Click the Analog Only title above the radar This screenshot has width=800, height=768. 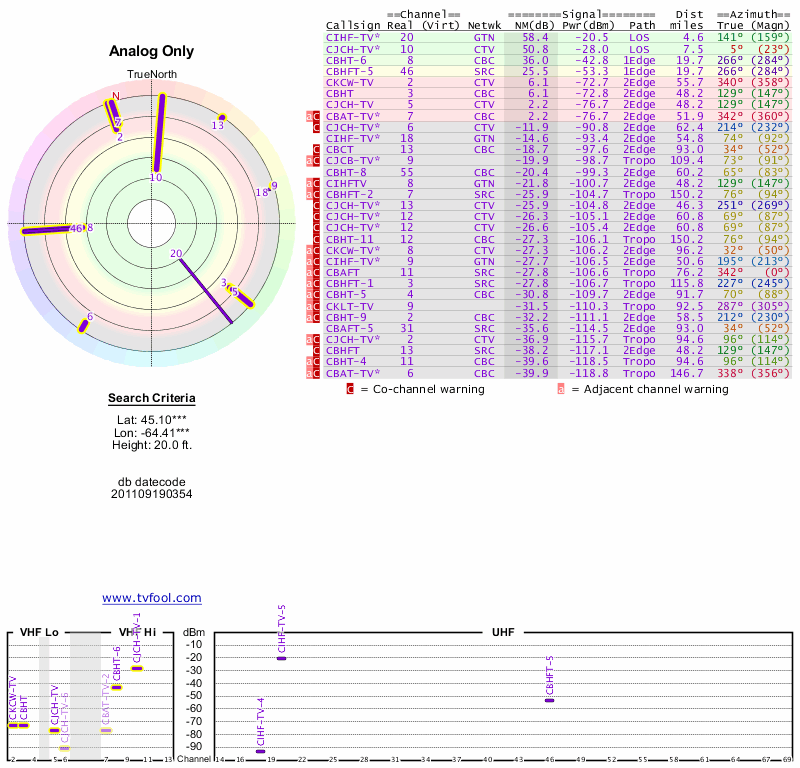pos(151,52)
